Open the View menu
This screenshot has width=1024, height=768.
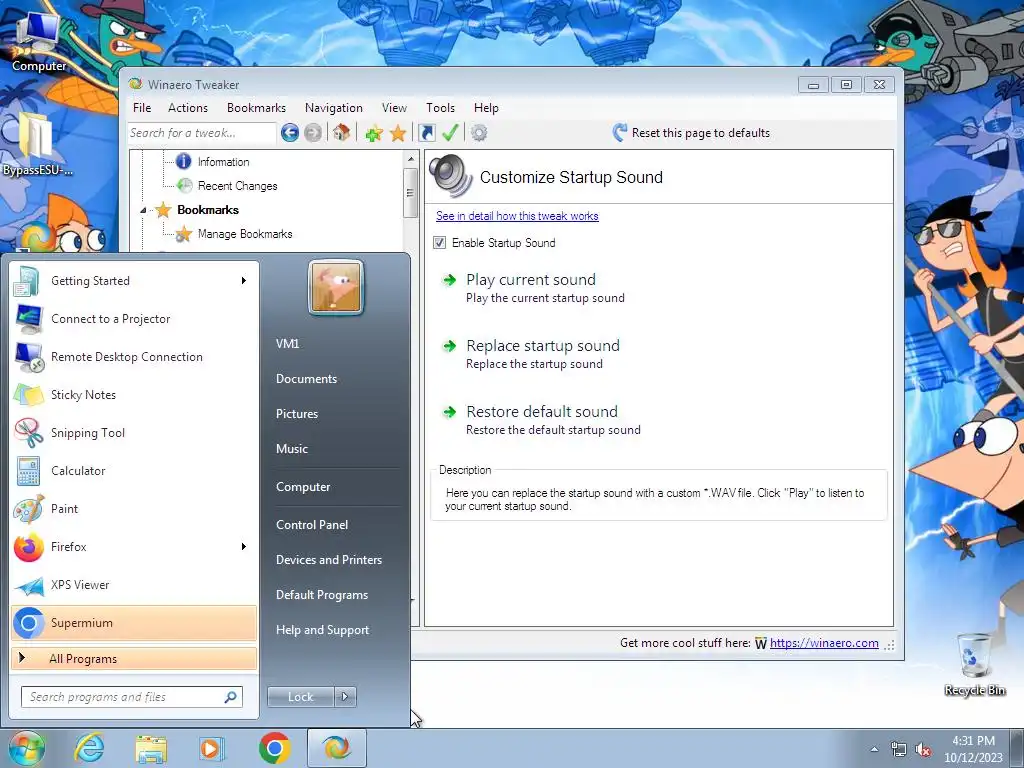394,108
